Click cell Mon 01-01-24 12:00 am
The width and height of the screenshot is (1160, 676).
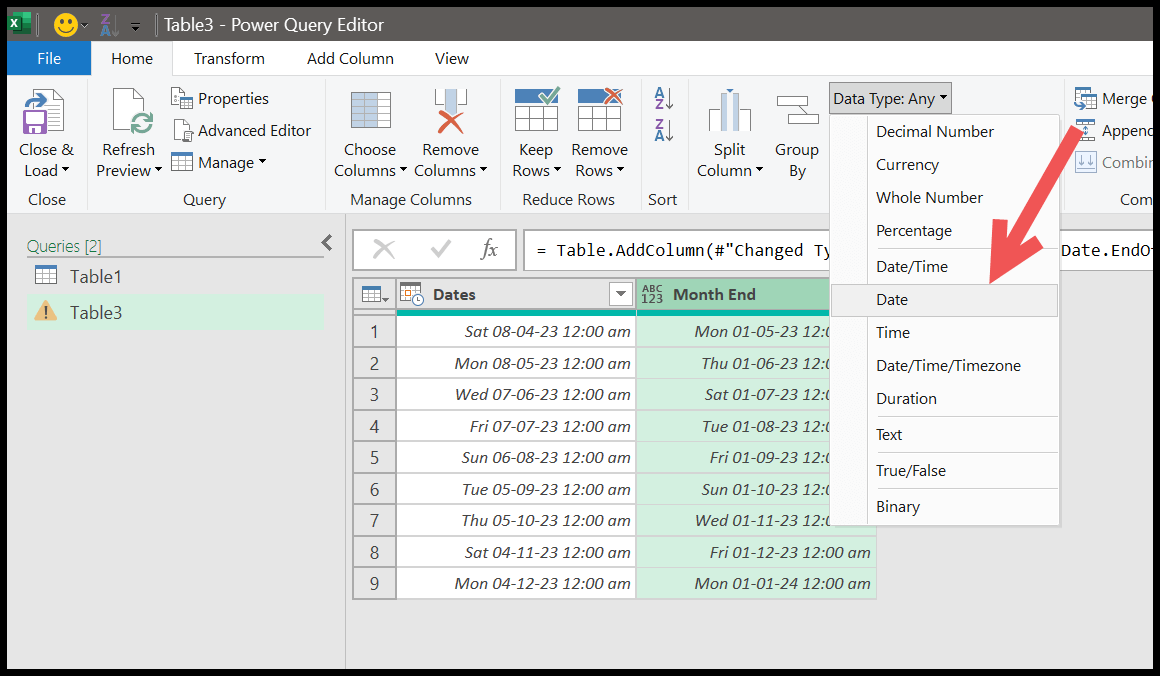(x=756, y=584)
